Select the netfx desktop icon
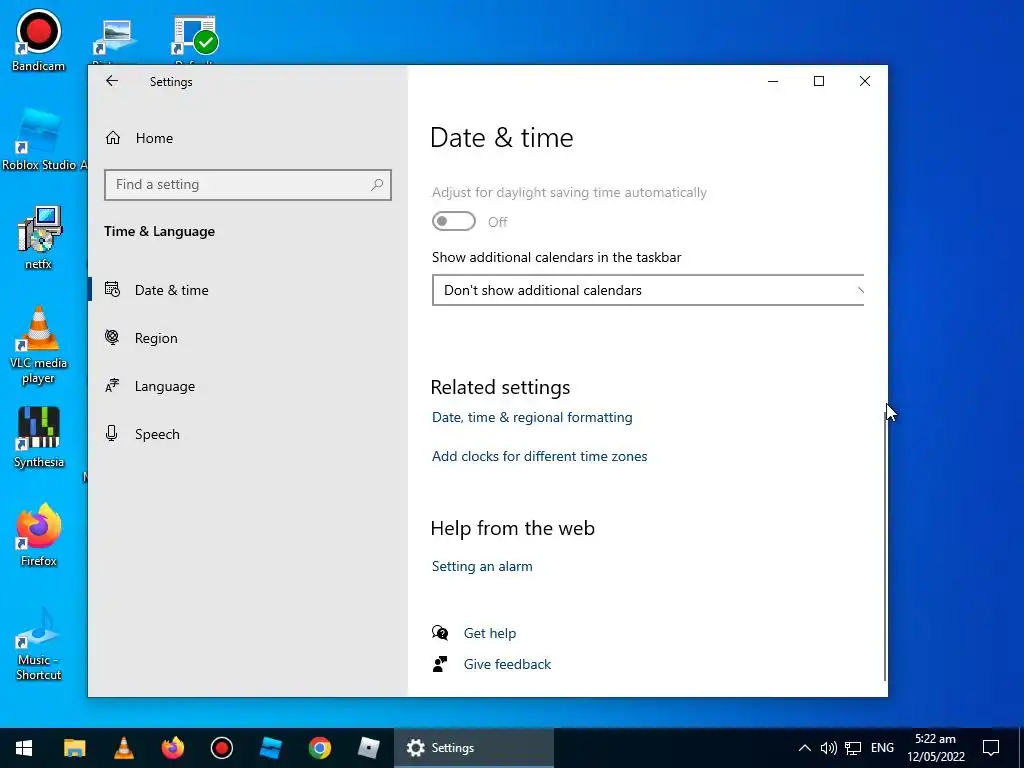The height and width of the screenshot is (768, 1024). coord(39,238)
